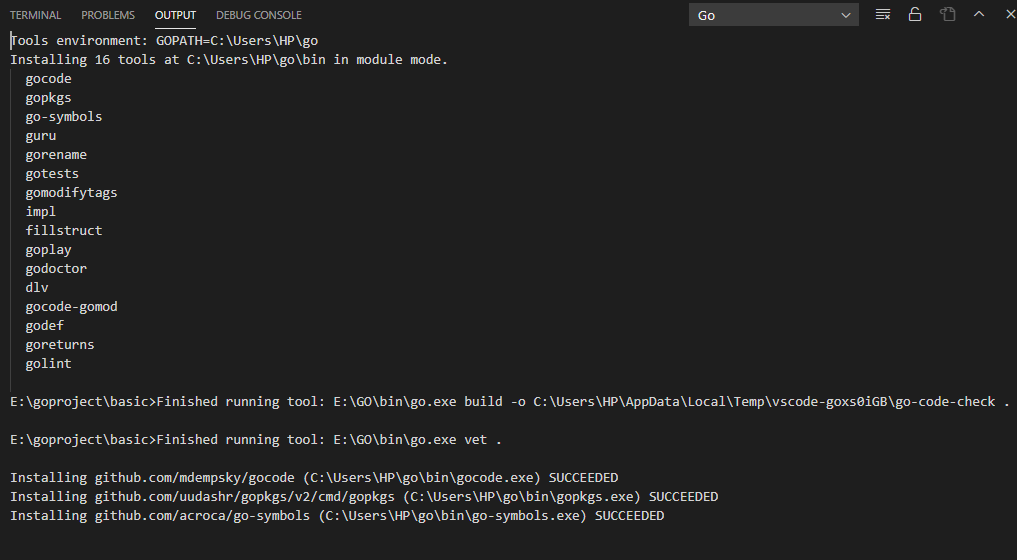Click the dlv tool entry
The image size is (1017, 560).
coord(37,288)
